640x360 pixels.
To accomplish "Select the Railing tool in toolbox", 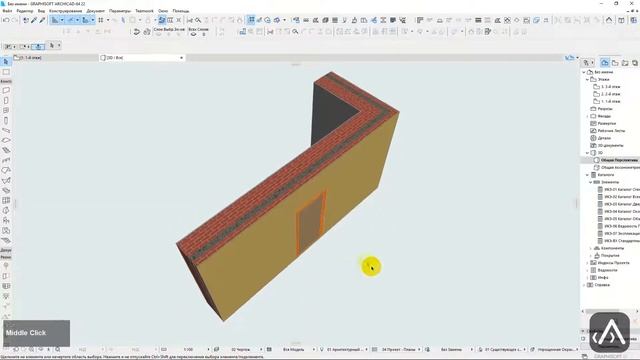I will tap(6, 160).
